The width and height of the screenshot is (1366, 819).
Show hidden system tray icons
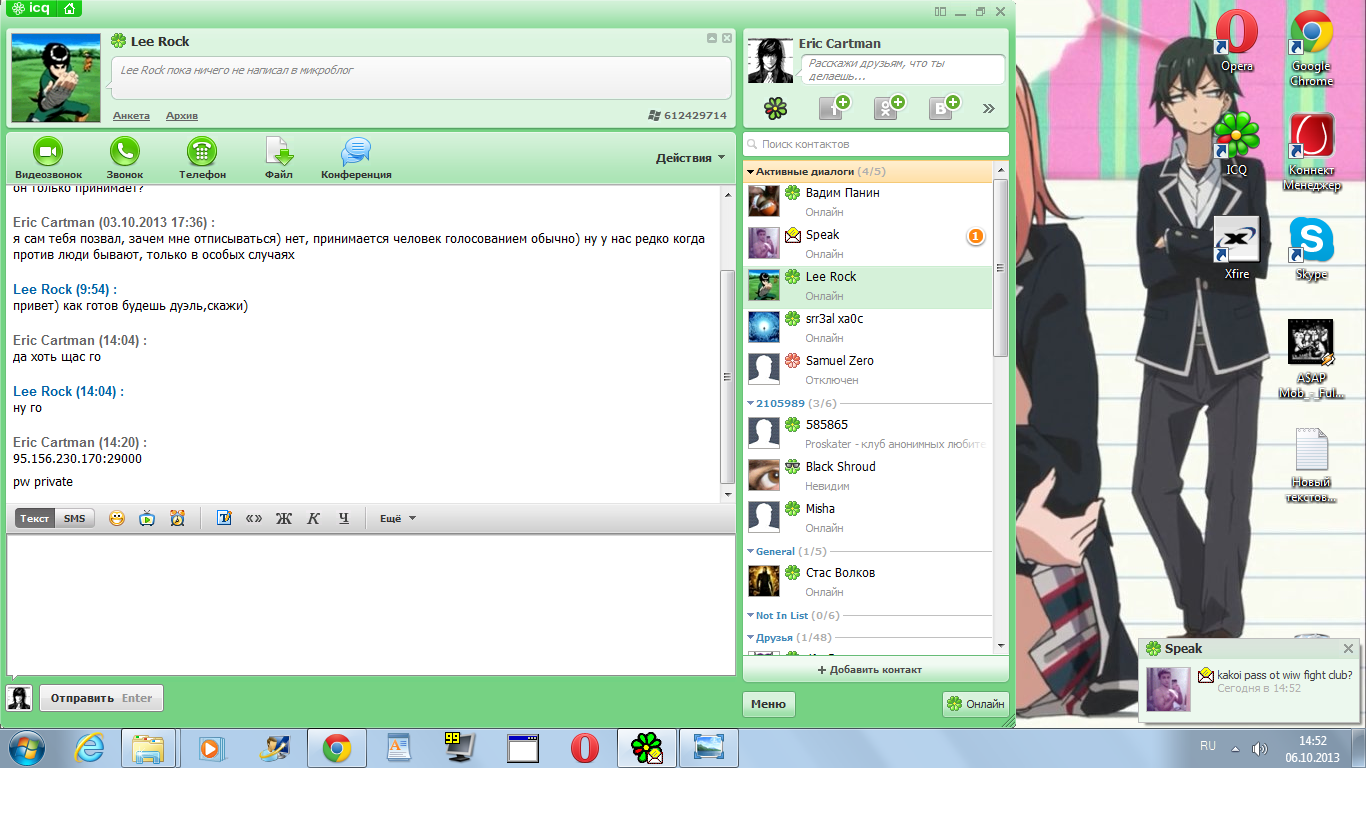1235,748
